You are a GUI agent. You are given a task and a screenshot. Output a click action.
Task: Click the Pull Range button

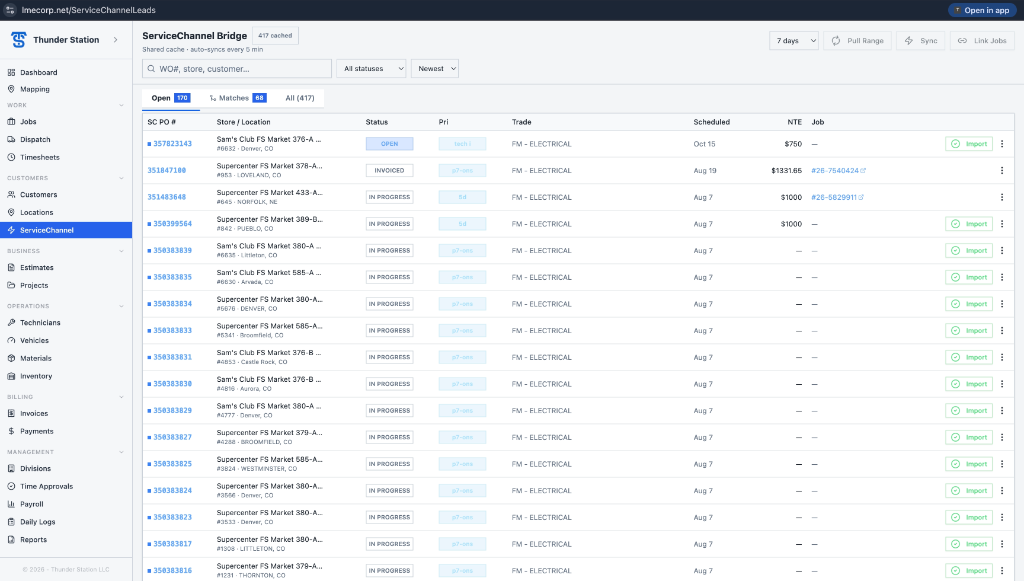(857, 40)
